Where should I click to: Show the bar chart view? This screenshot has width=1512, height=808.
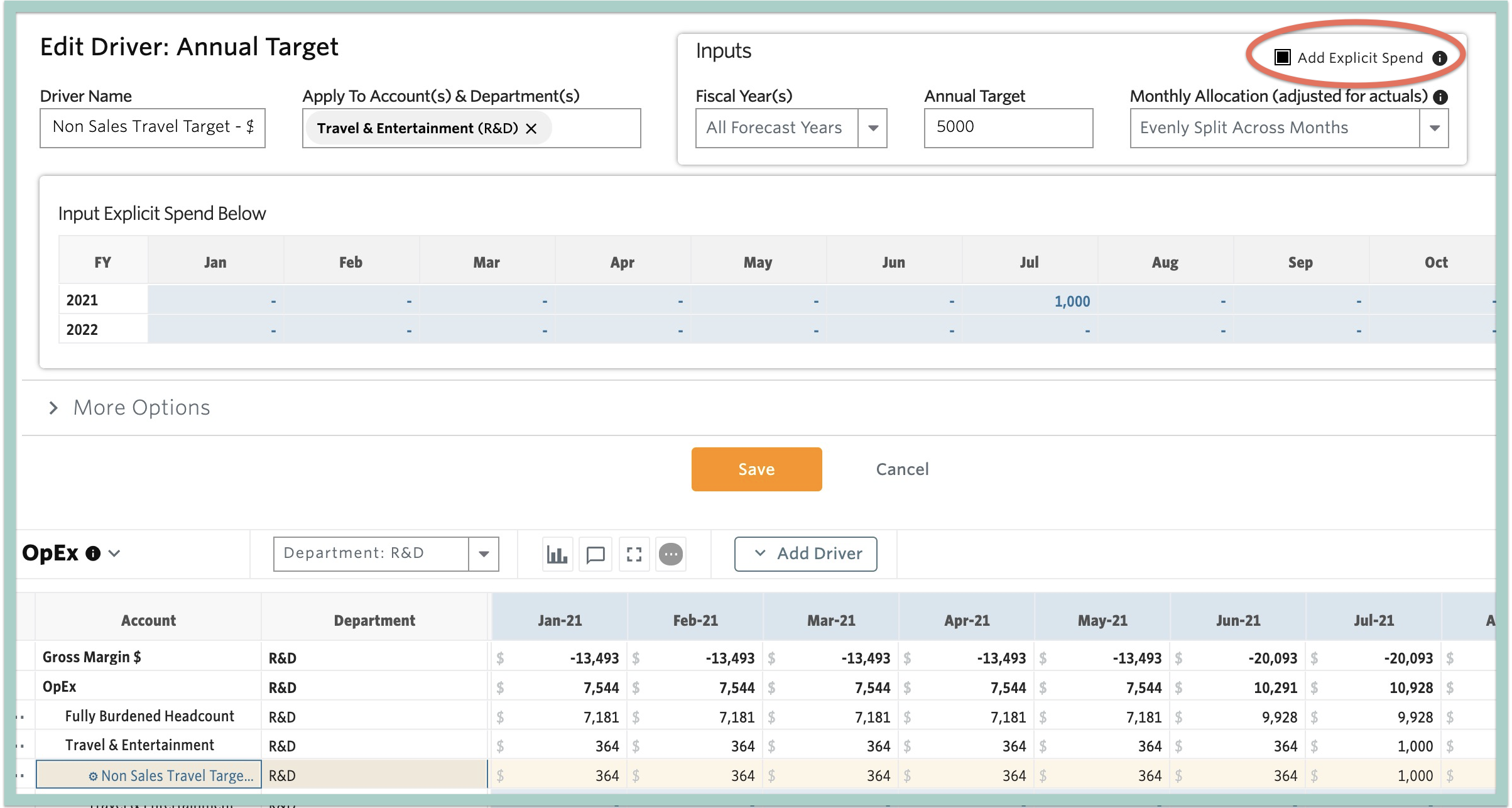557,554
